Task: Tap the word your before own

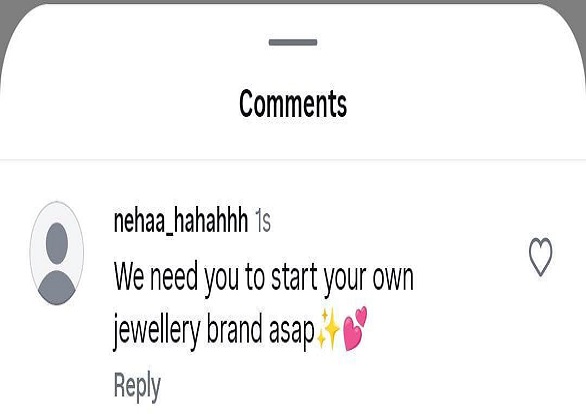Action: (x=345, y=282)
